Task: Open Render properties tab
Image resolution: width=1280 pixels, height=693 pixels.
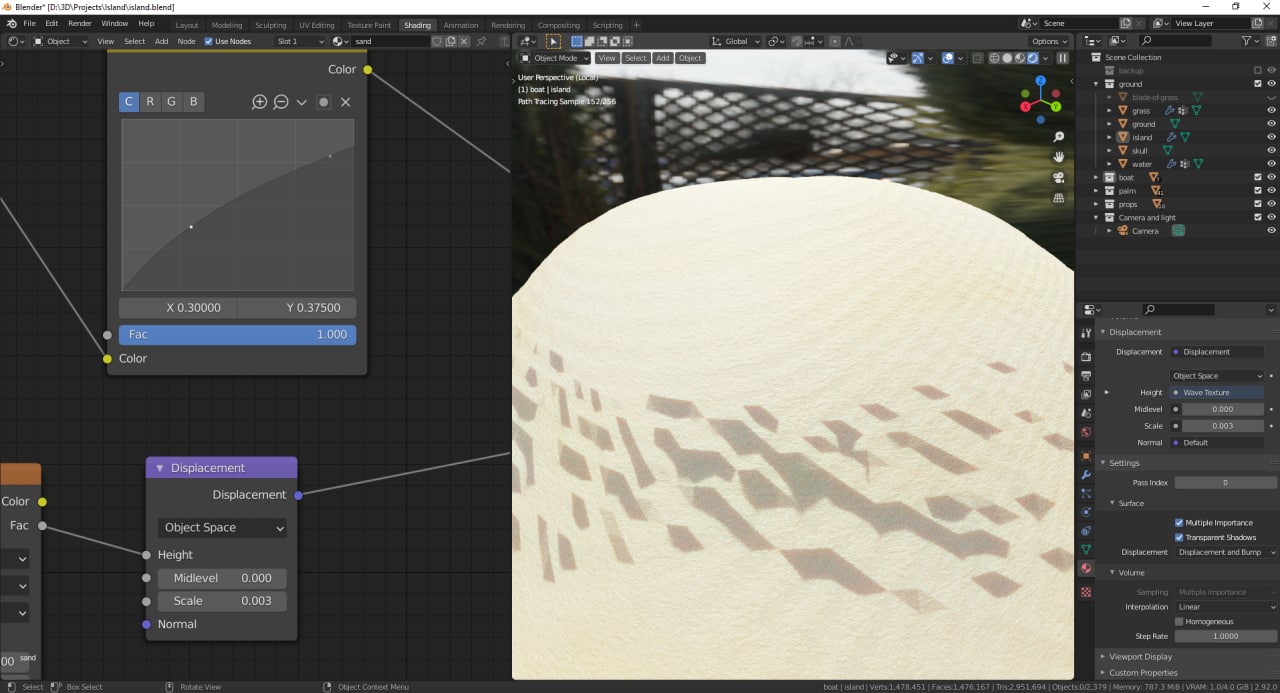Action: tap(1086, 356)
